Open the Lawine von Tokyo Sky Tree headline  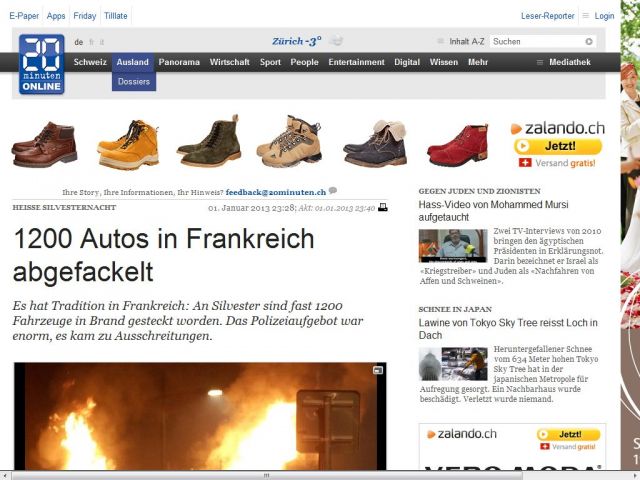508,329
